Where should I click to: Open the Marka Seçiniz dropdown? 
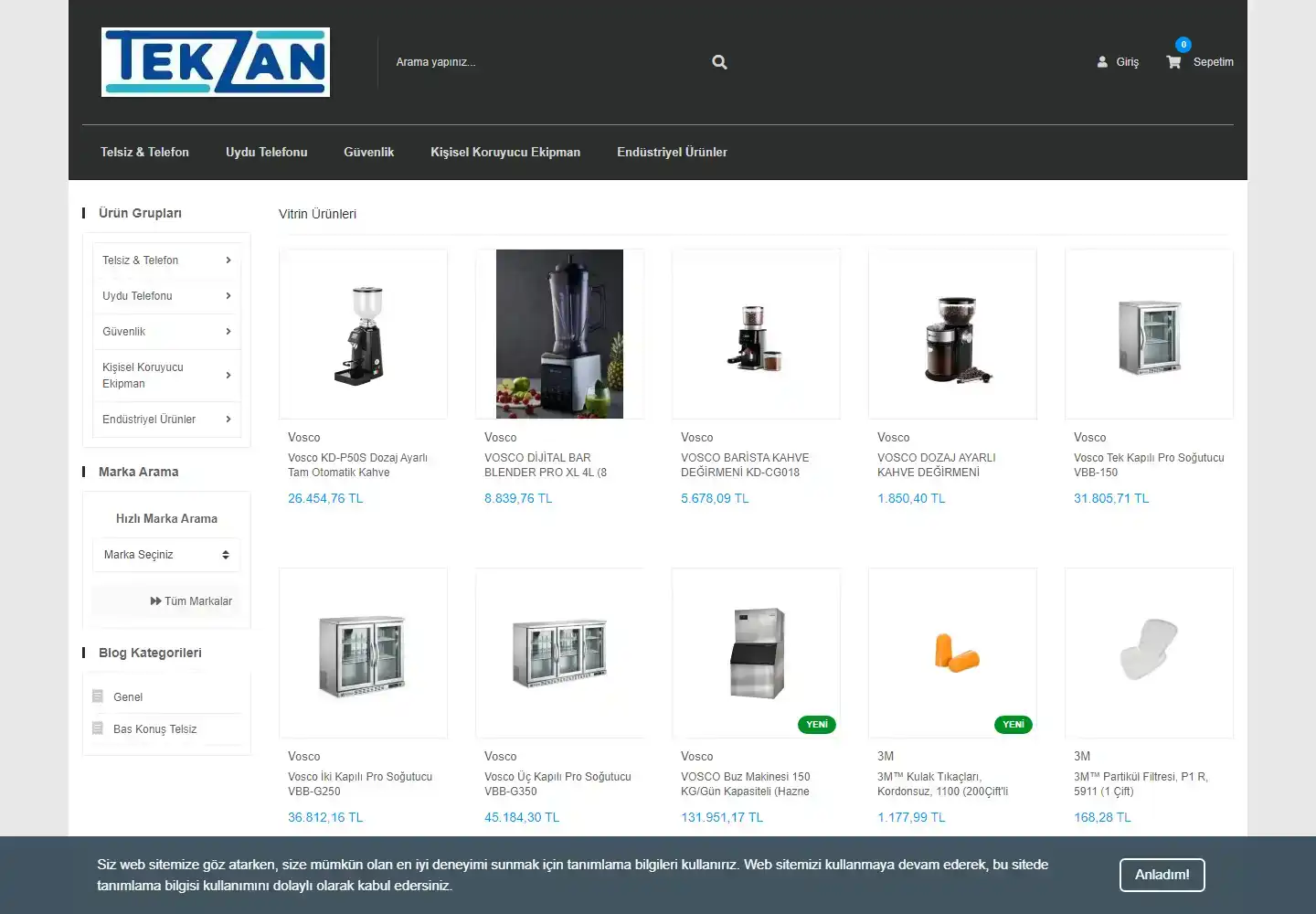click(166, 555)
